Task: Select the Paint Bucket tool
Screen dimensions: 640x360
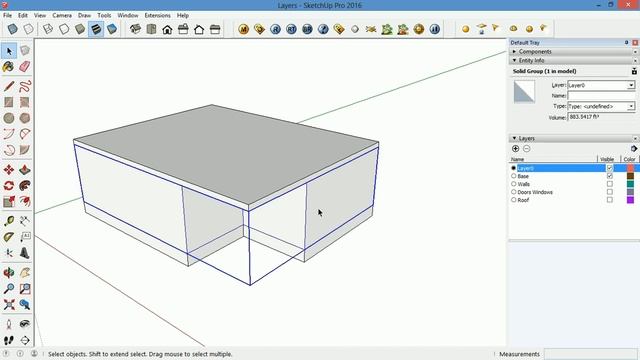Action: [9, 67]
